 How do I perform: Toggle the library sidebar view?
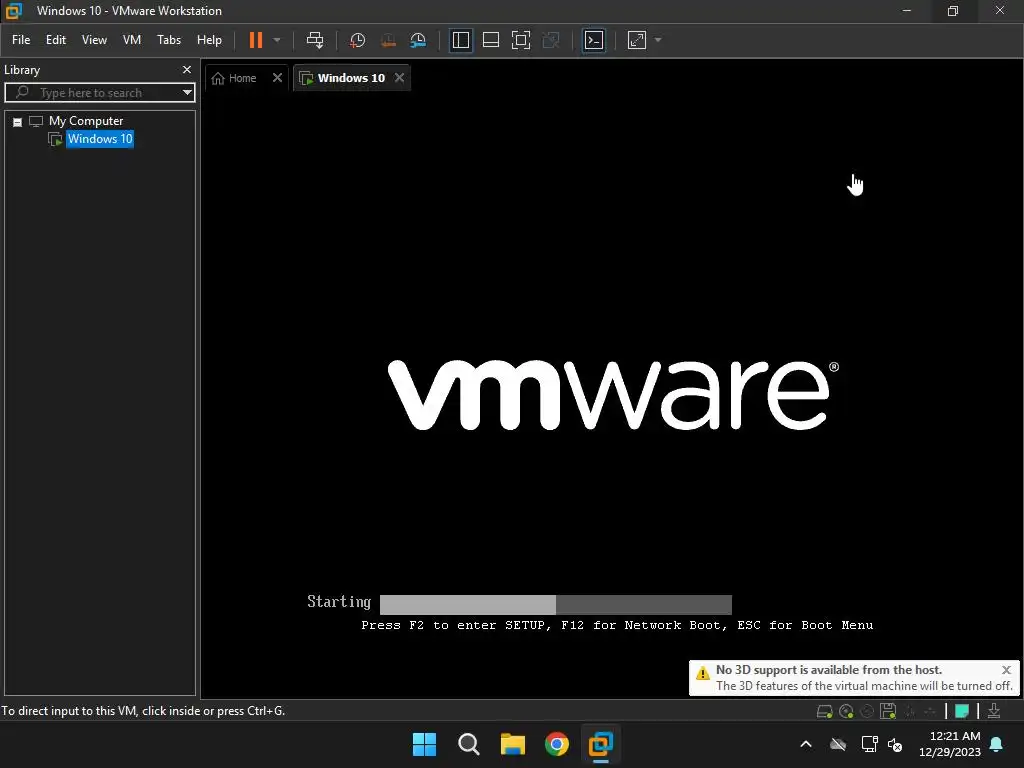point(460,40)
